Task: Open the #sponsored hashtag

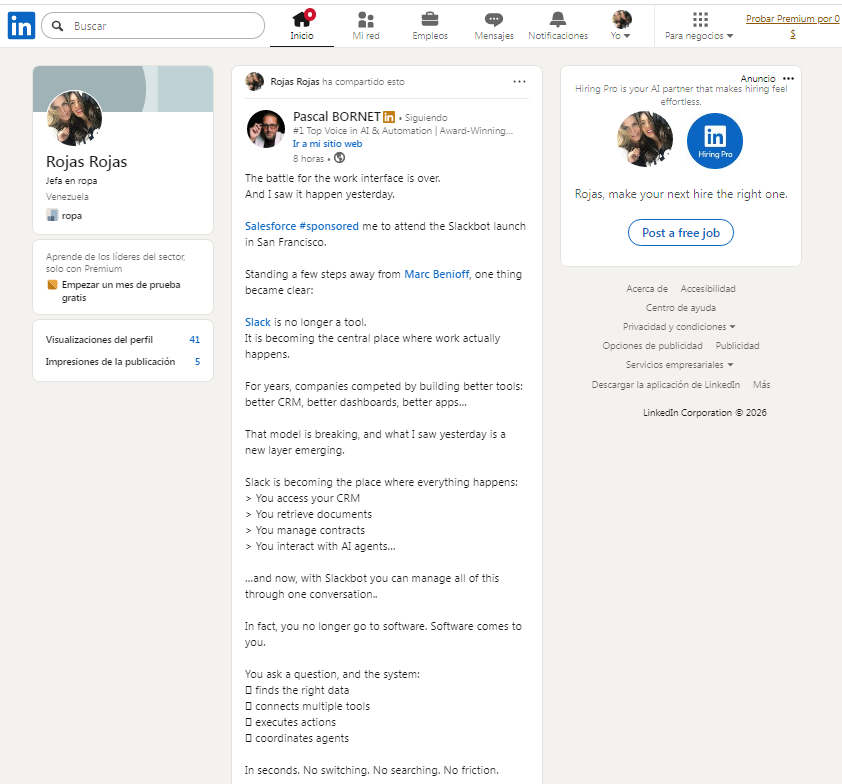Action: pyautogui.click(x=329, y=226)
